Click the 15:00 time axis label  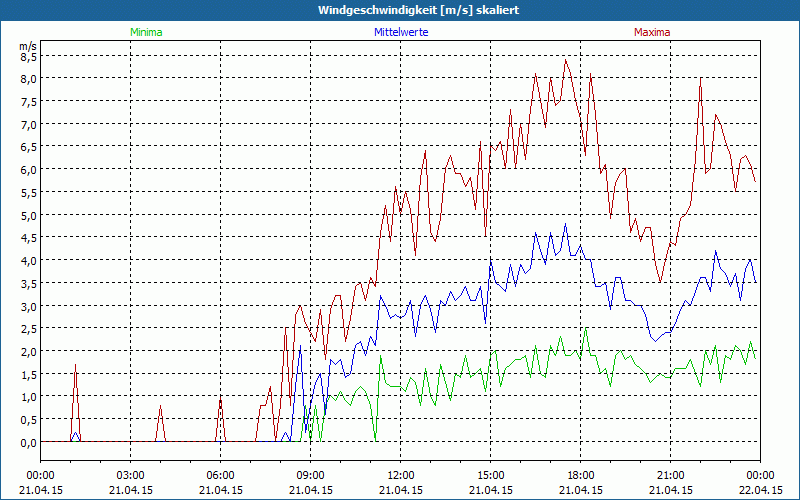click(491, 476)
